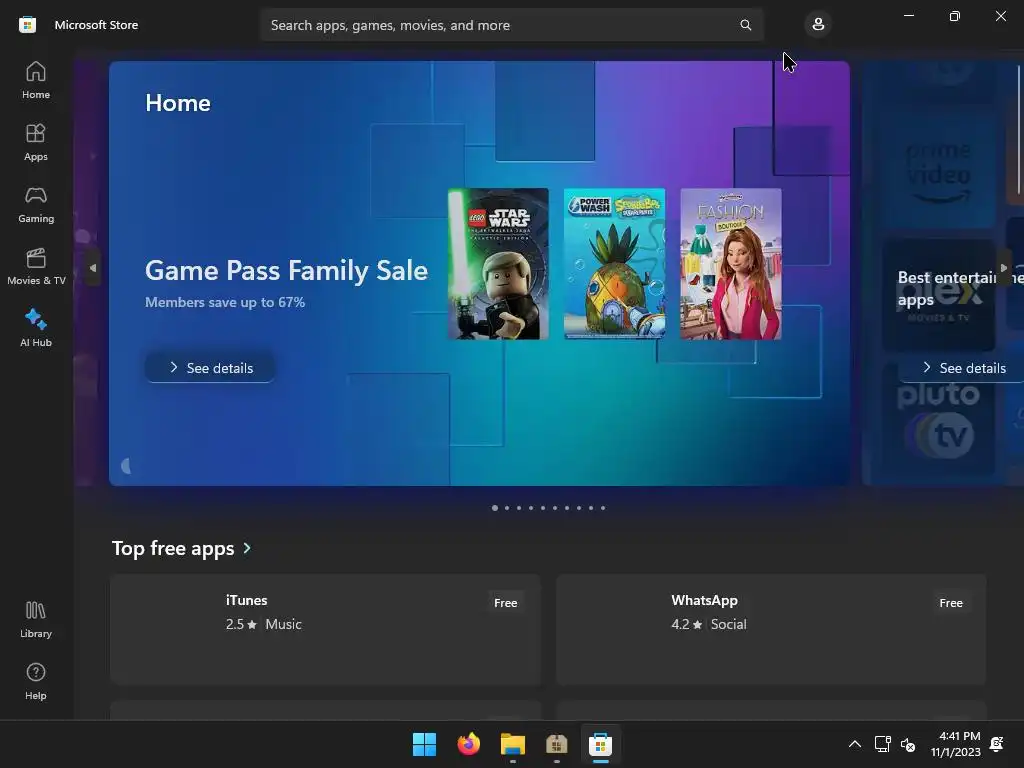This screenshot has height=768, width=1024.
Task: Go to previous carousel banner arrow
Action: [93, 267]
